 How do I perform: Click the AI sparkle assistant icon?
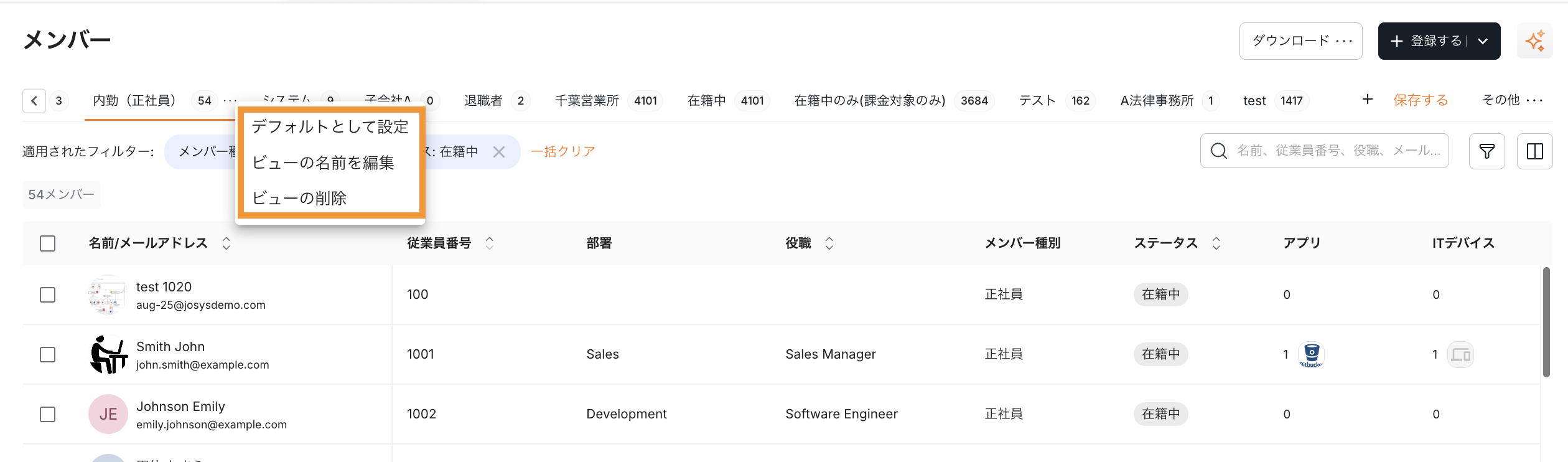1534,41
